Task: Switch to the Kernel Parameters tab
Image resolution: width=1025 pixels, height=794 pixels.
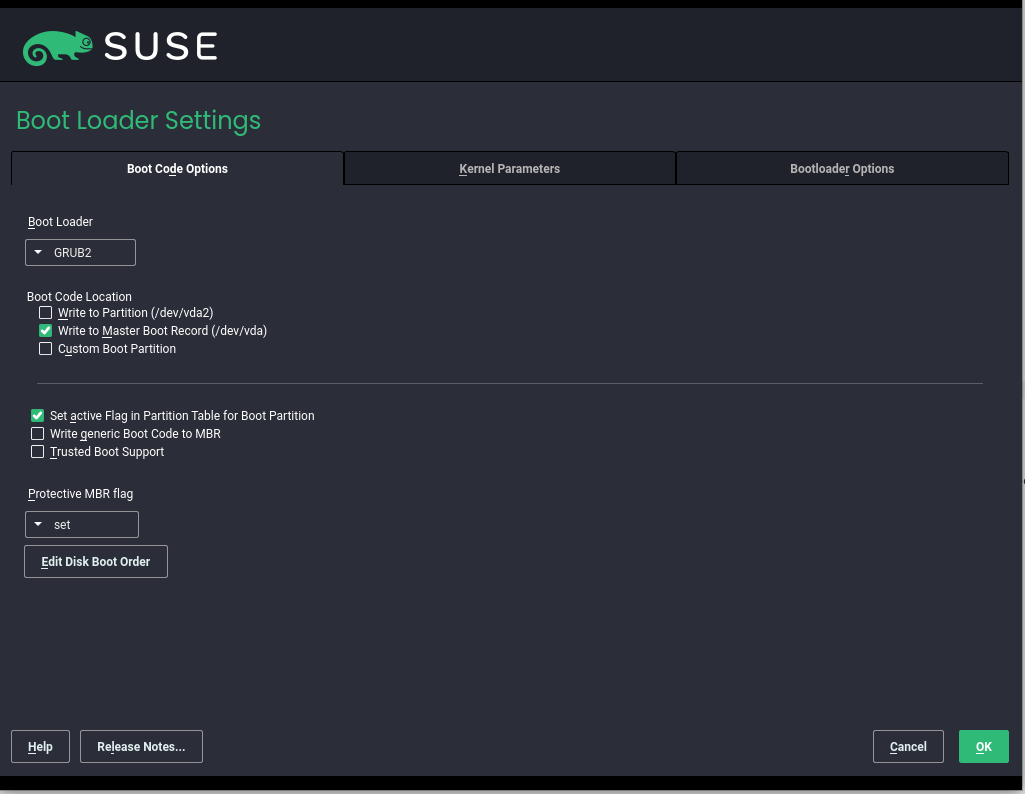Action: coord(509,169)
